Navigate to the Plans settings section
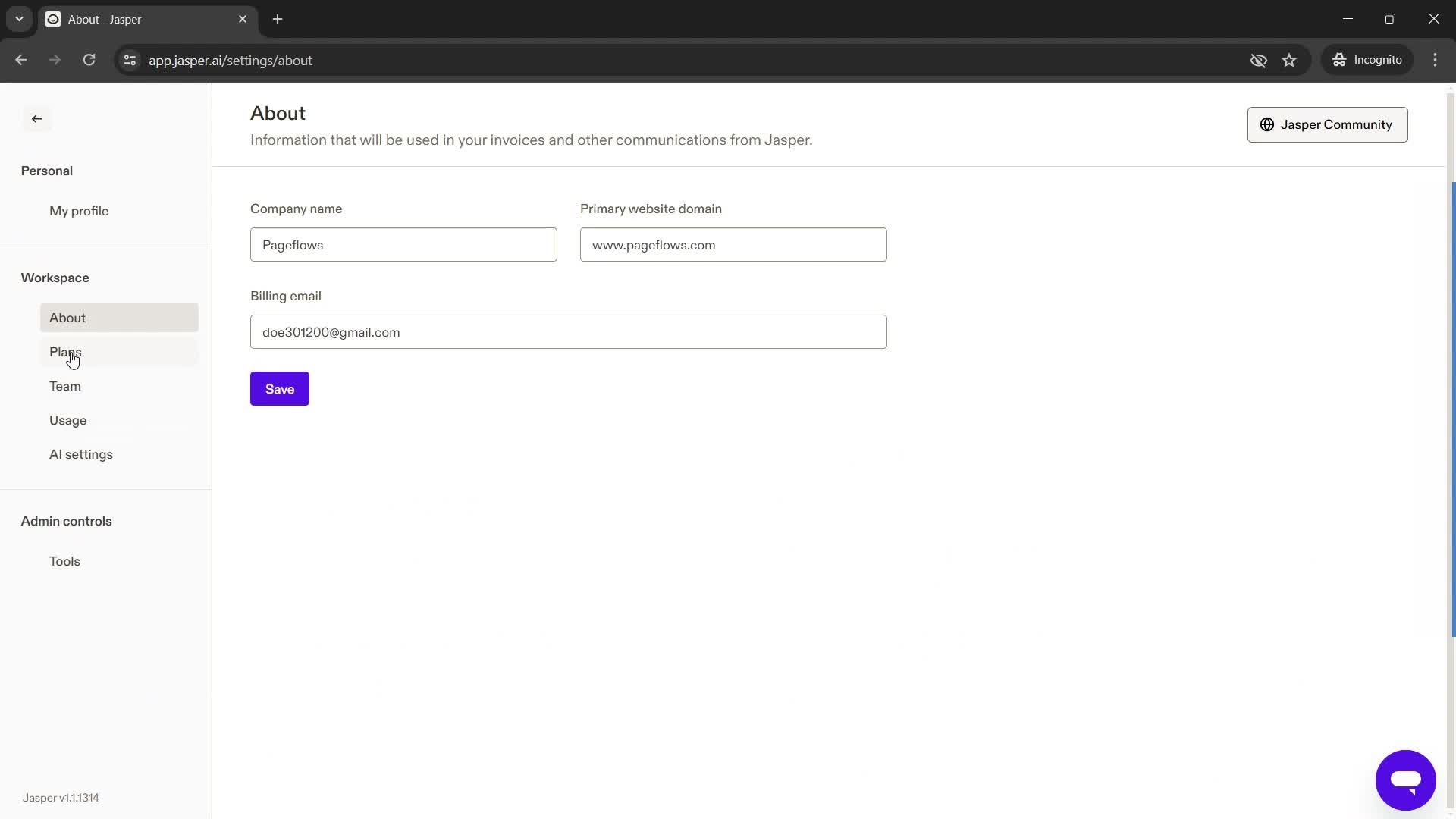This screenshot has height=819, width=1456. [65, 351]
